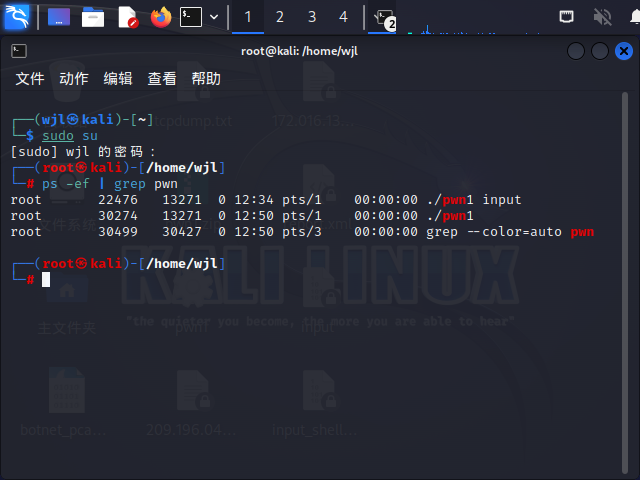Open the notifications bell icon
Viewport: 640px width, 480px height.
pos(635,17)
